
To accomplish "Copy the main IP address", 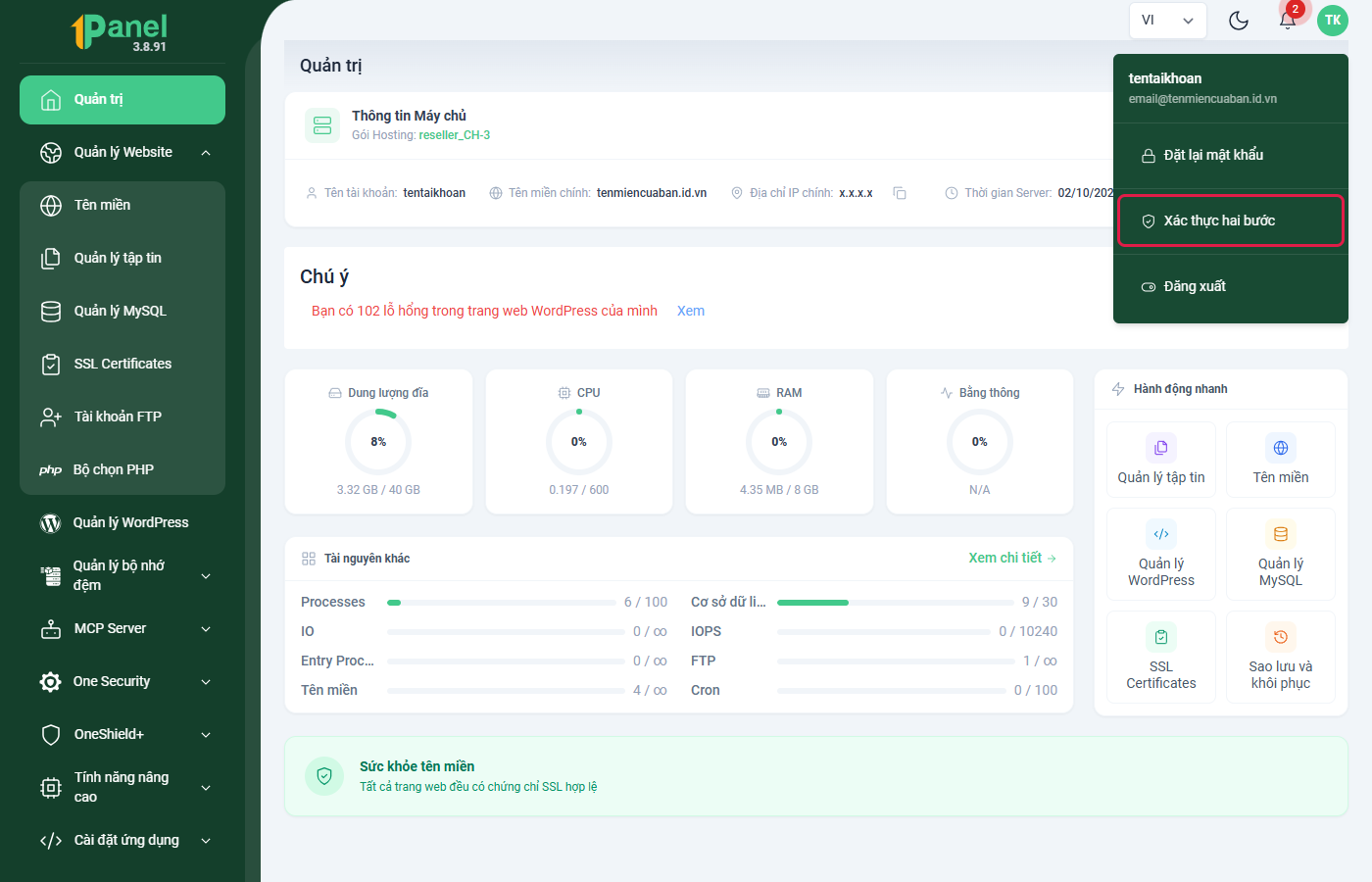I will click(900, 193).
